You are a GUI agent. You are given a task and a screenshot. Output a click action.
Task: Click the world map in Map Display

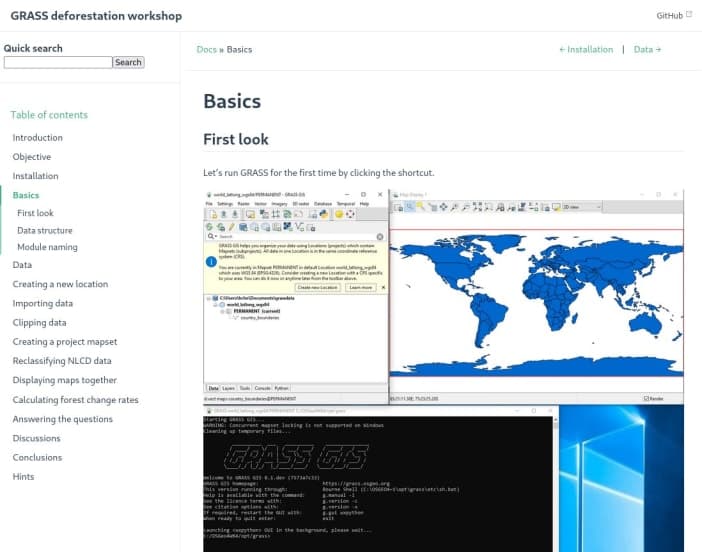coord(536,303)
